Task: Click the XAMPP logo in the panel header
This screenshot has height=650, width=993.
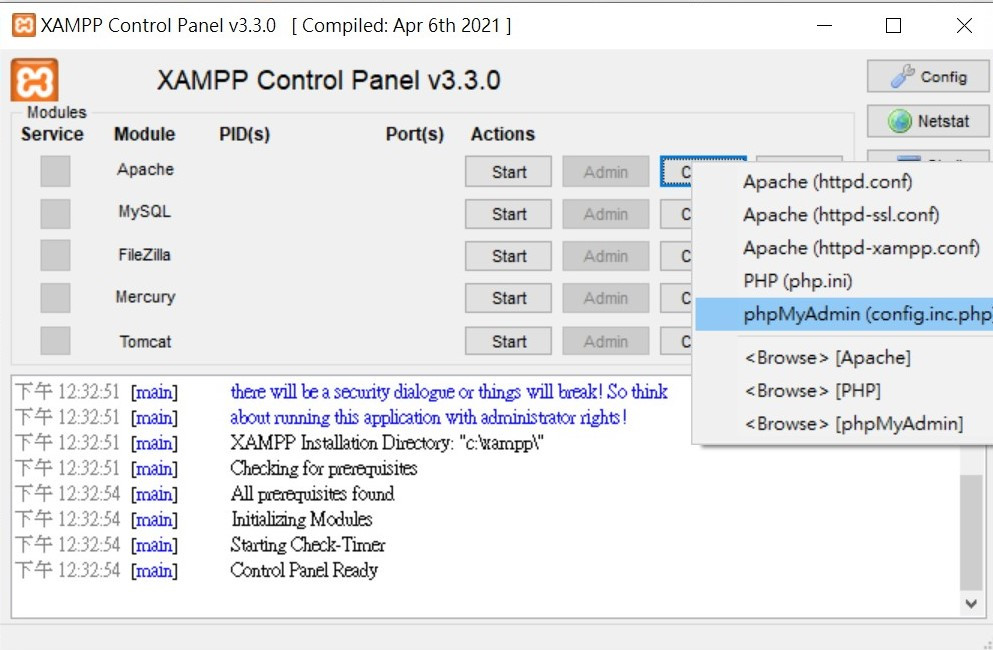Action: point(34,80)
